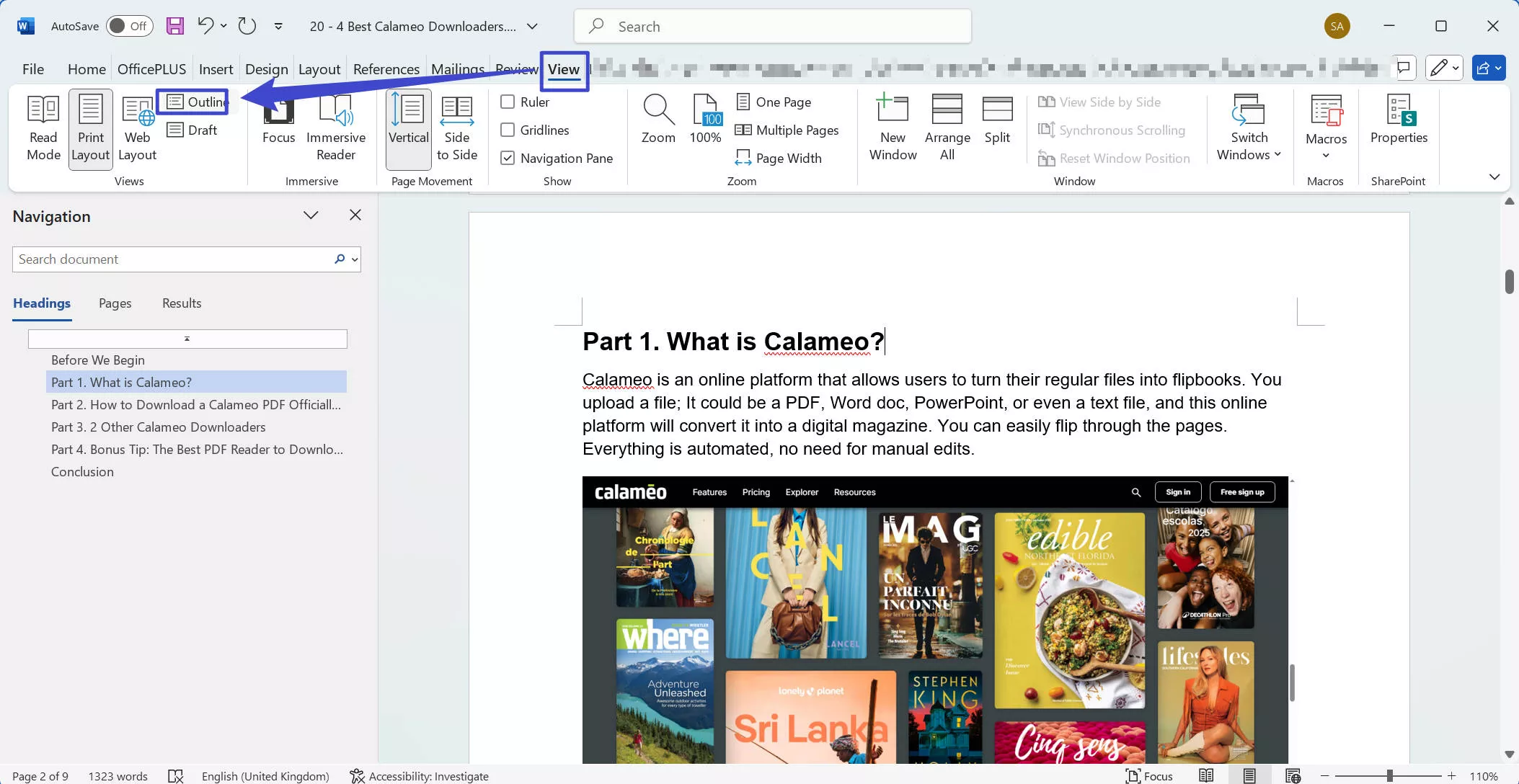Viewport: 1519px width, 784px height.
Task: Jump to the Conclusion heading
Action: [82, 472]
